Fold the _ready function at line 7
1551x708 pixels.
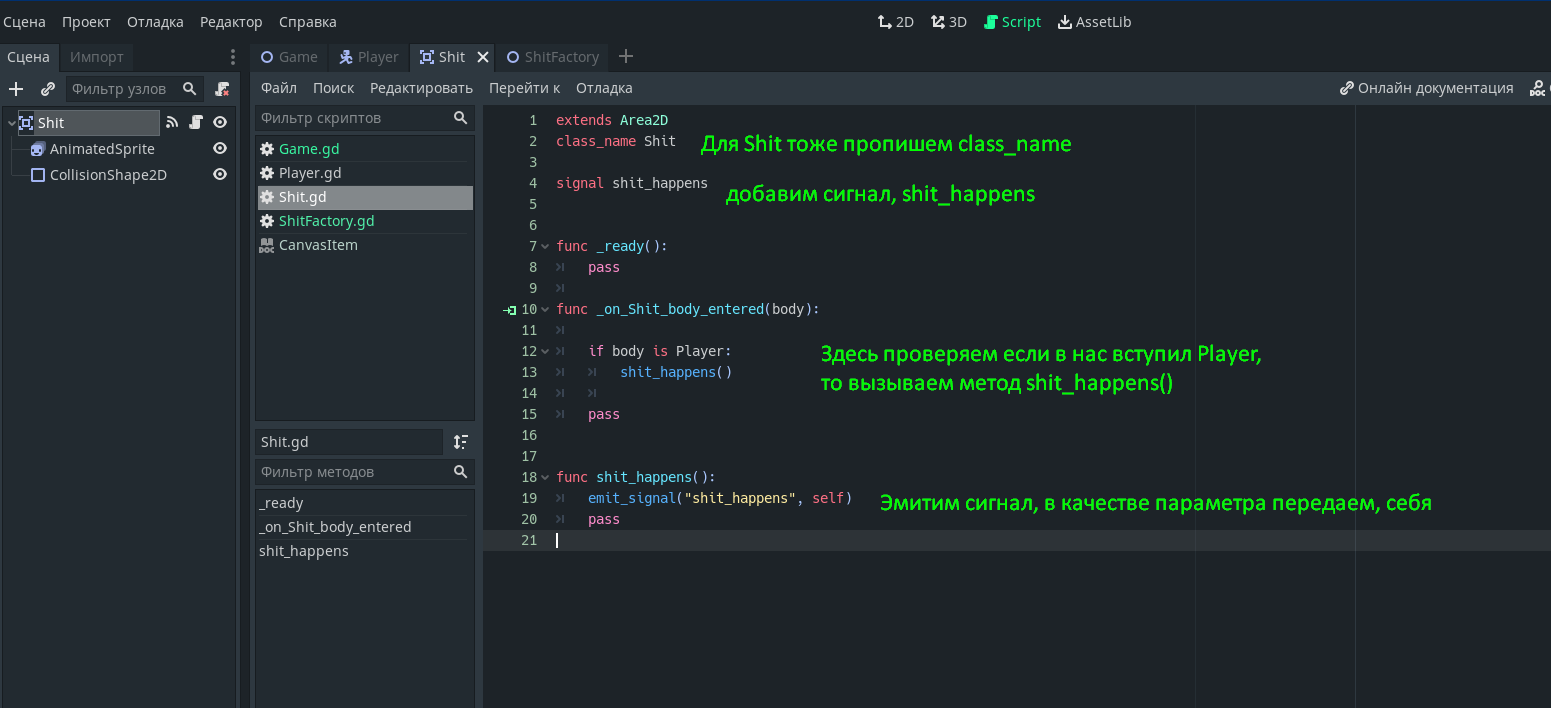pyautogui.click(x=545, y=247)
